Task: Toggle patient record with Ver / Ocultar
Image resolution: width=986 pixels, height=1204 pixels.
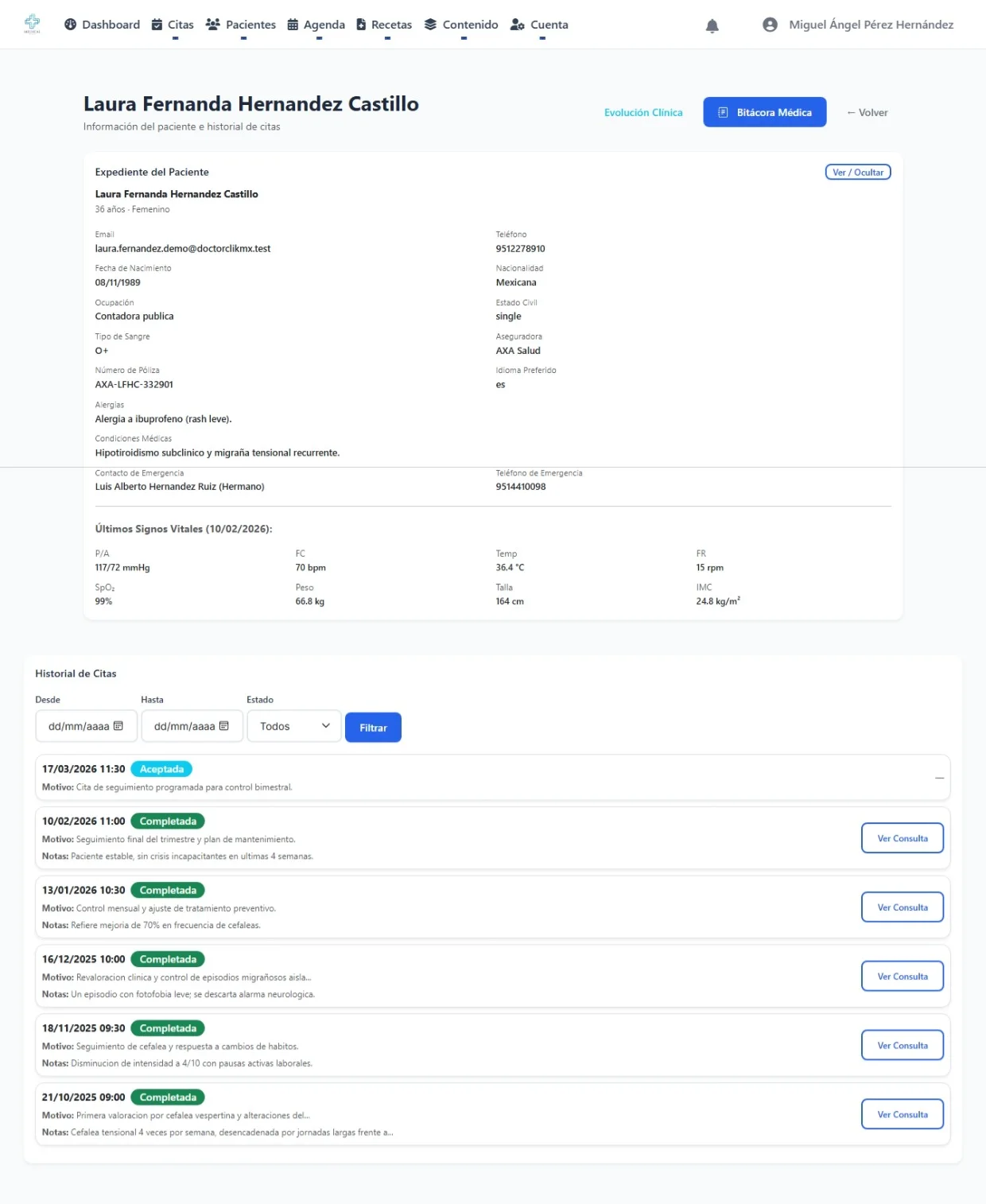Action: click(x=857, y=173)
